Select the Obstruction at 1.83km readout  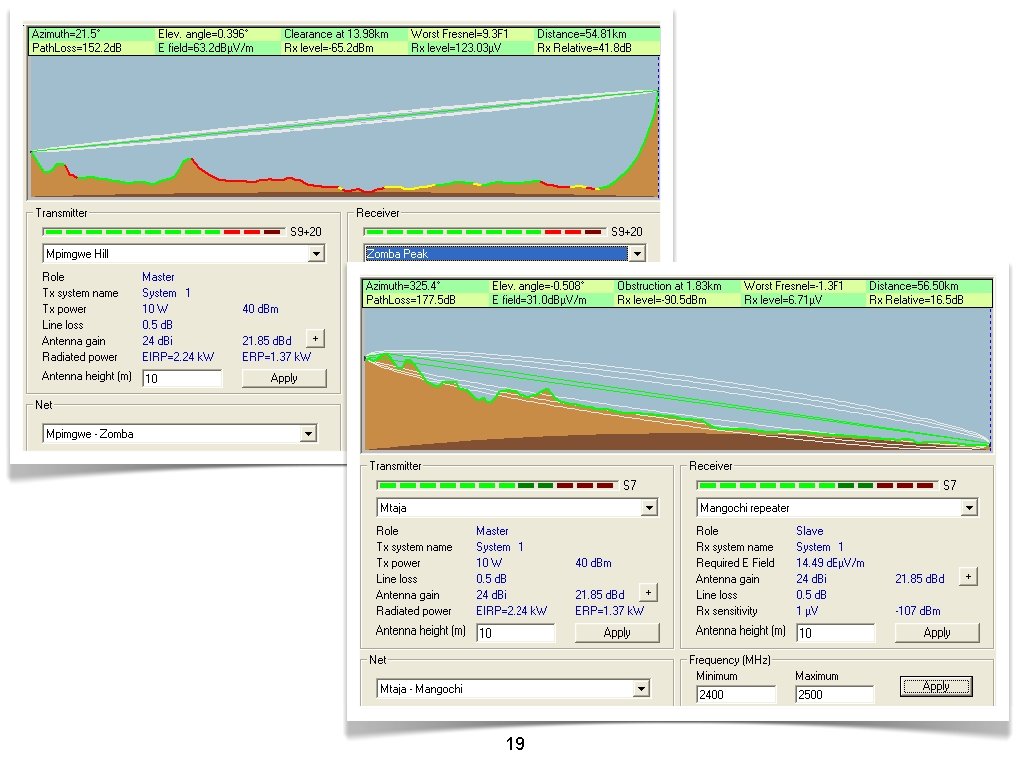tap(669, 286)
